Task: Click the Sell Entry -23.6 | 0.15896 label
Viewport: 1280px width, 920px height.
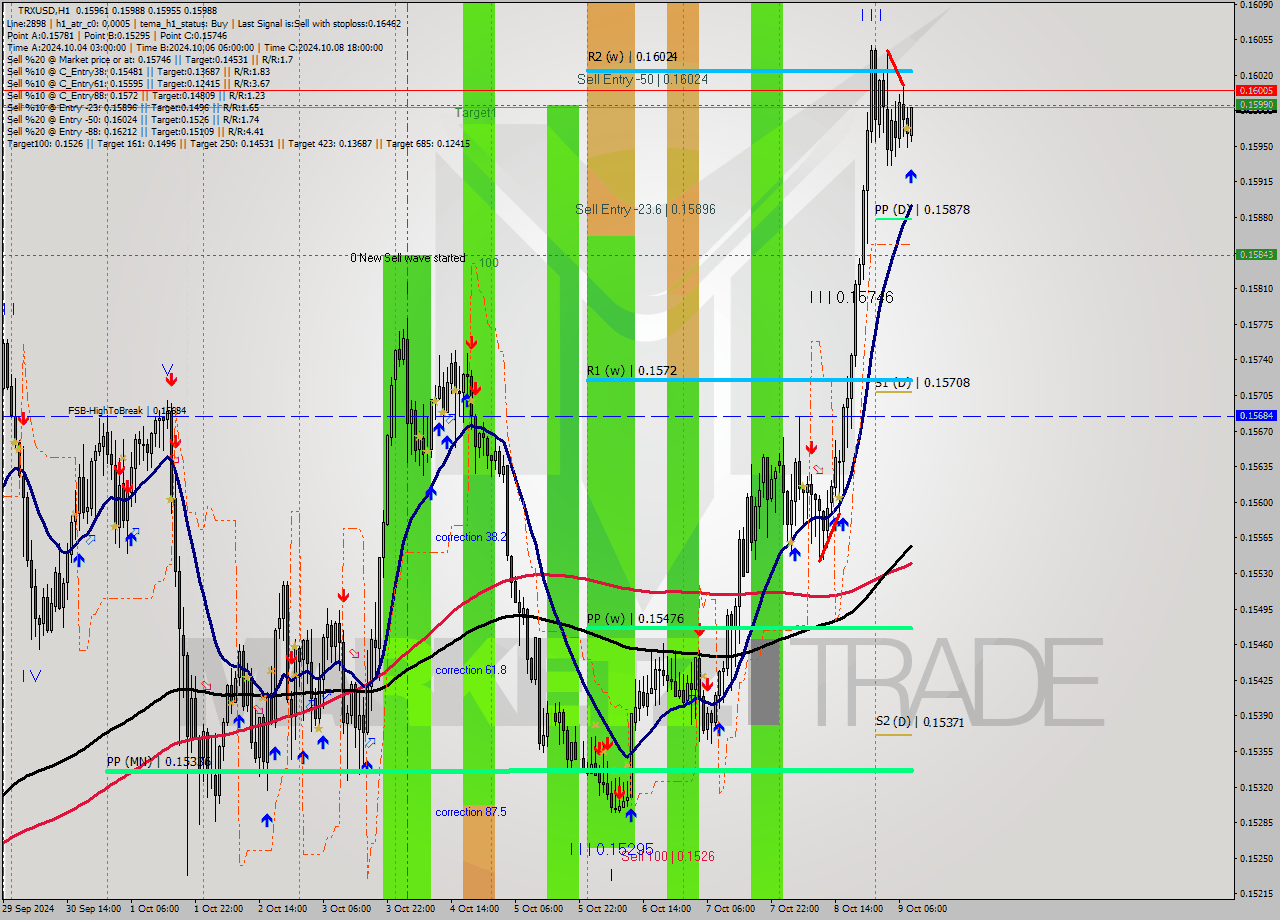Action: pyautogui.click(x=645, y=209)
